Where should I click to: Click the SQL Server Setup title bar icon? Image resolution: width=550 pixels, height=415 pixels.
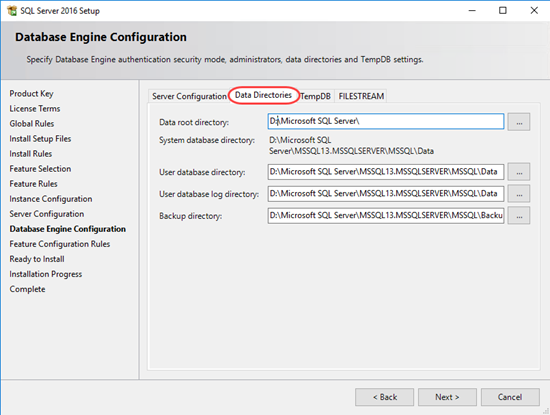click(x=12, y=11)
